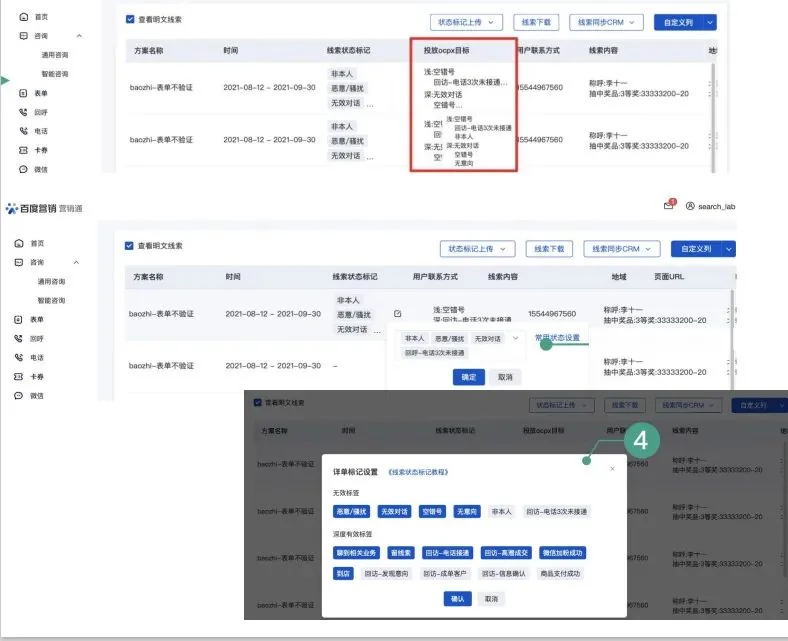788x641 pixels.
Task: Open 通用咨询 menu in top screenshot sidebar
Action: pyautogui.click(x=55, y=55)
